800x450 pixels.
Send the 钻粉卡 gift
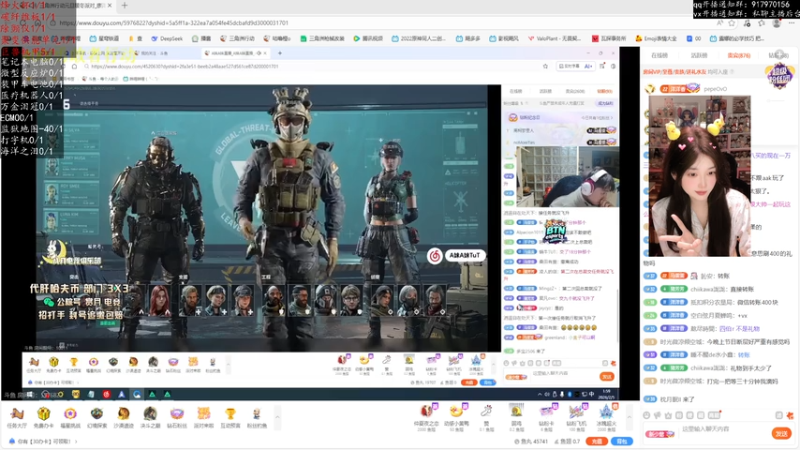click(x=546, y=417)
